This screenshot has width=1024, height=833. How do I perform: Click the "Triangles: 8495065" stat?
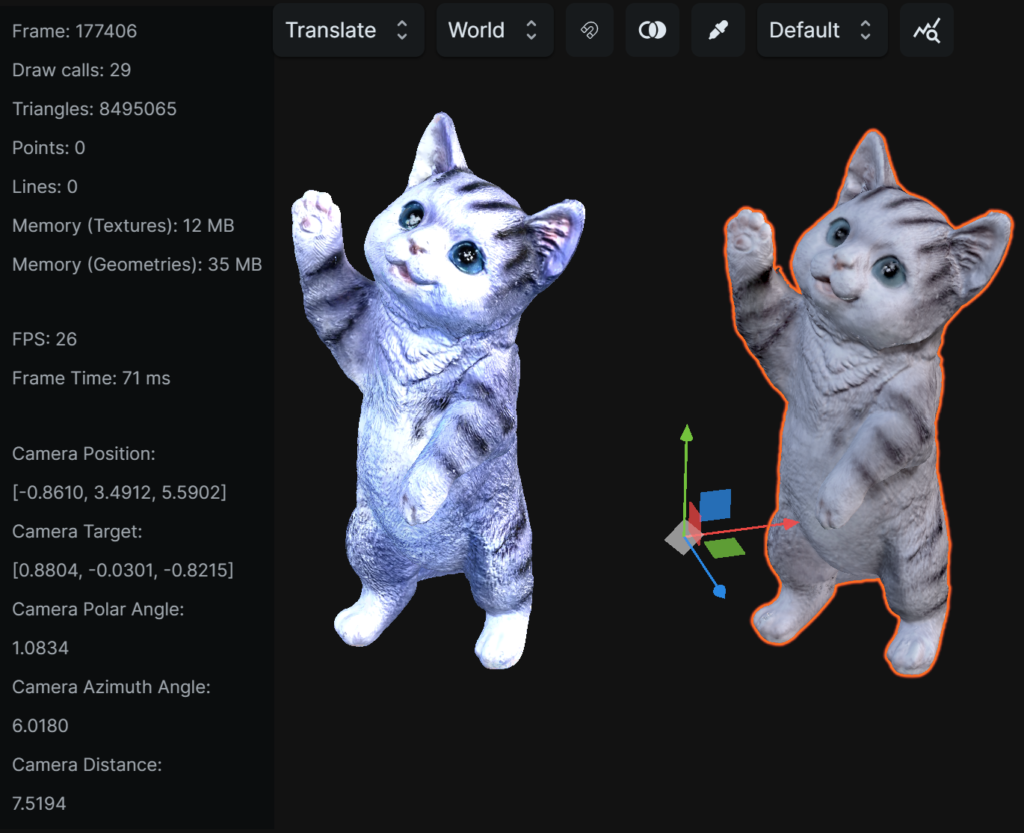click(x=94, y=109)
